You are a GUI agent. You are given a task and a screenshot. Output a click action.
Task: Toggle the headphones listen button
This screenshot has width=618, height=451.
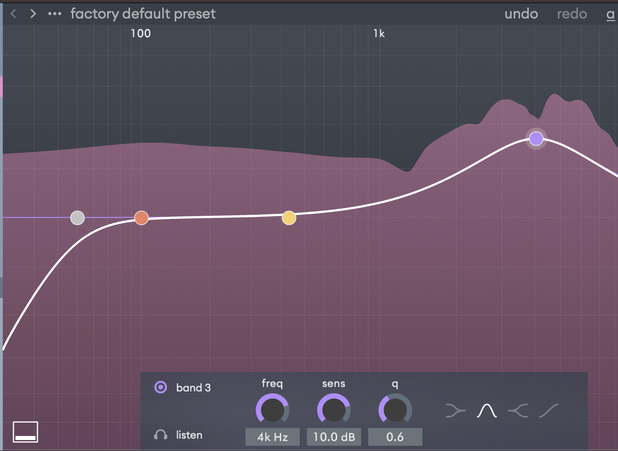pyautogui.click(x=160, y=435)
